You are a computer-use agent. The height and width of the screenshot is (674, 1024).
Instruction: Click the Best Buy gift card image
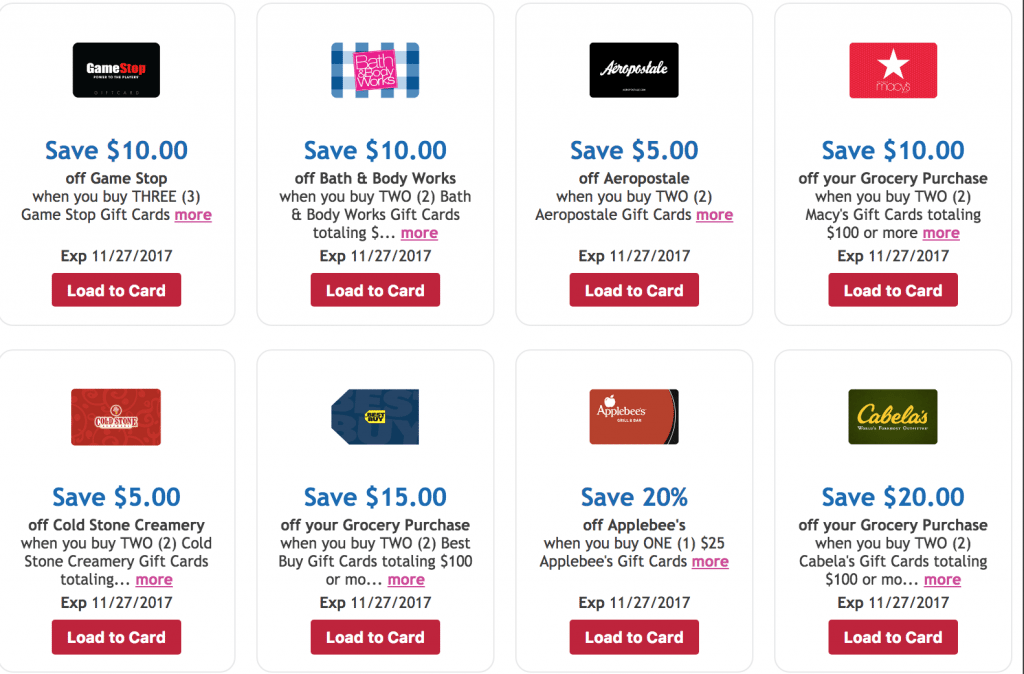375,417
